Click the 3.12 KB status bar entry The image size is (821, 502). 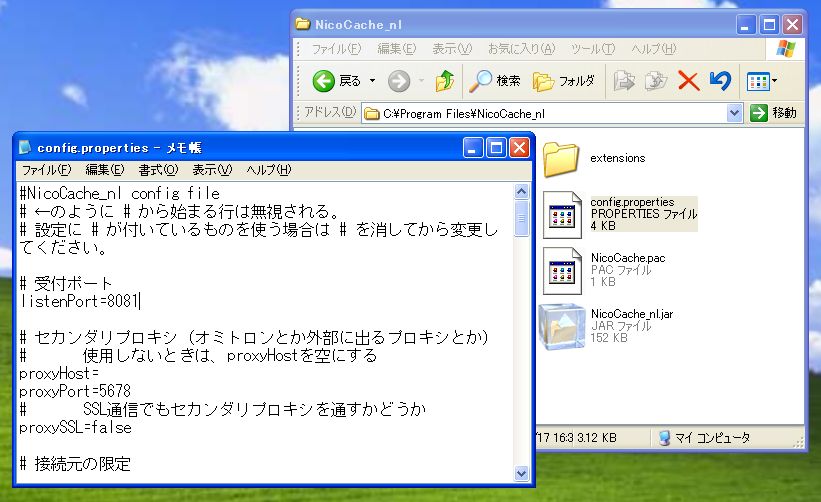coord(596,438)
